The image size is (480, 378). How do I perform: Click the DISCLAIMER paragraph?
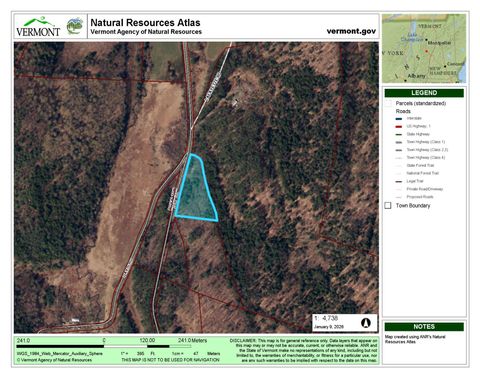(x=303, y=350)
